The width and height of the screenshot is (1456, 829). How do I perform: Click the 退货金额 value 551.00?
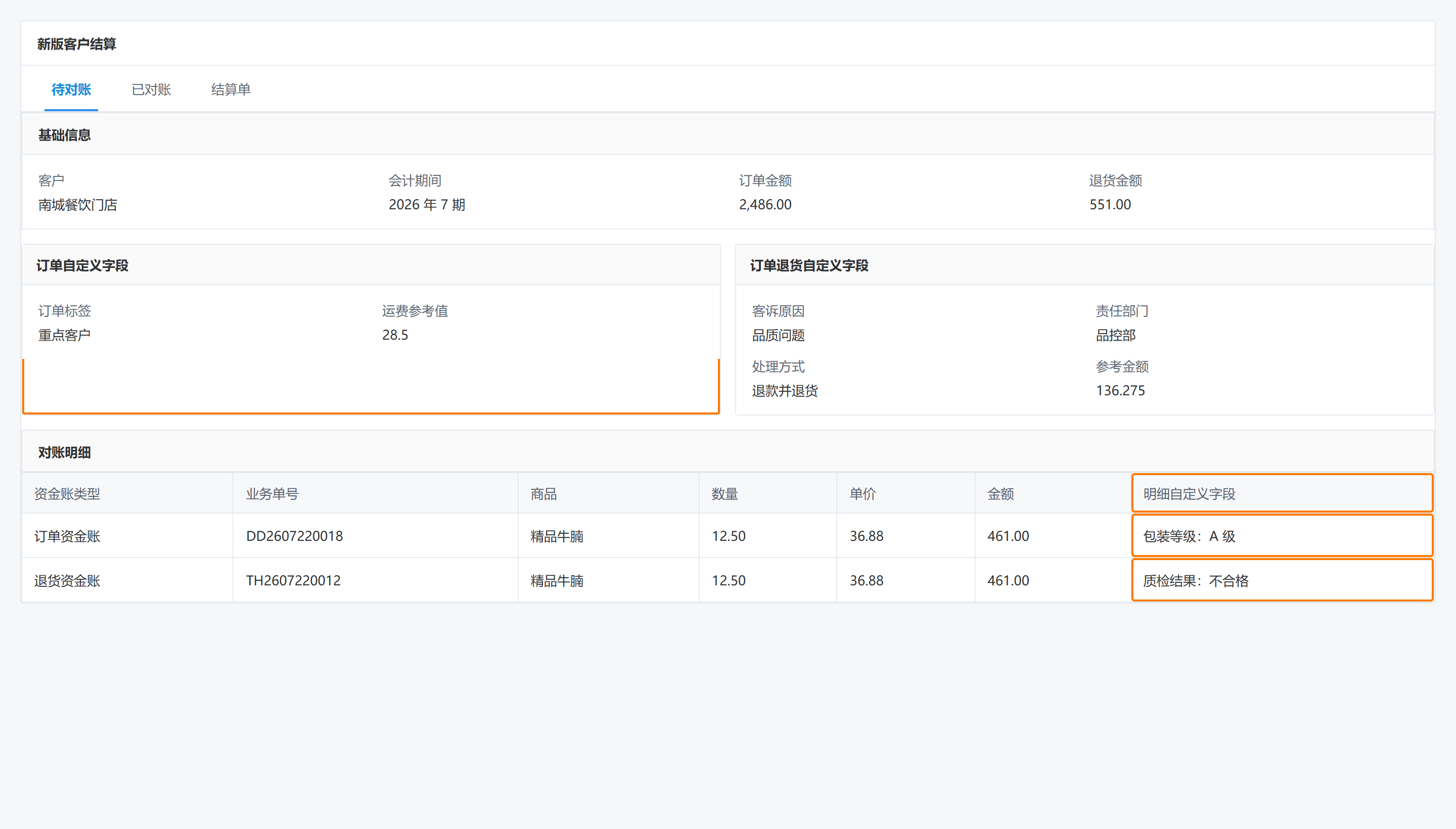click(x=1110, y=204)
